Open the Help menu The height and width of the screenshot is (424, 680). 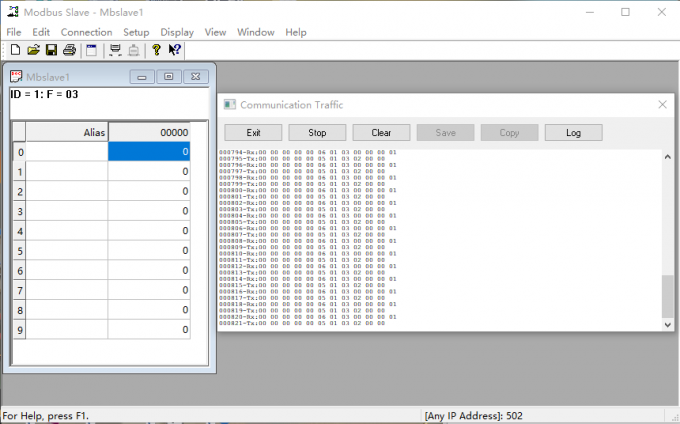coord(296,32)
